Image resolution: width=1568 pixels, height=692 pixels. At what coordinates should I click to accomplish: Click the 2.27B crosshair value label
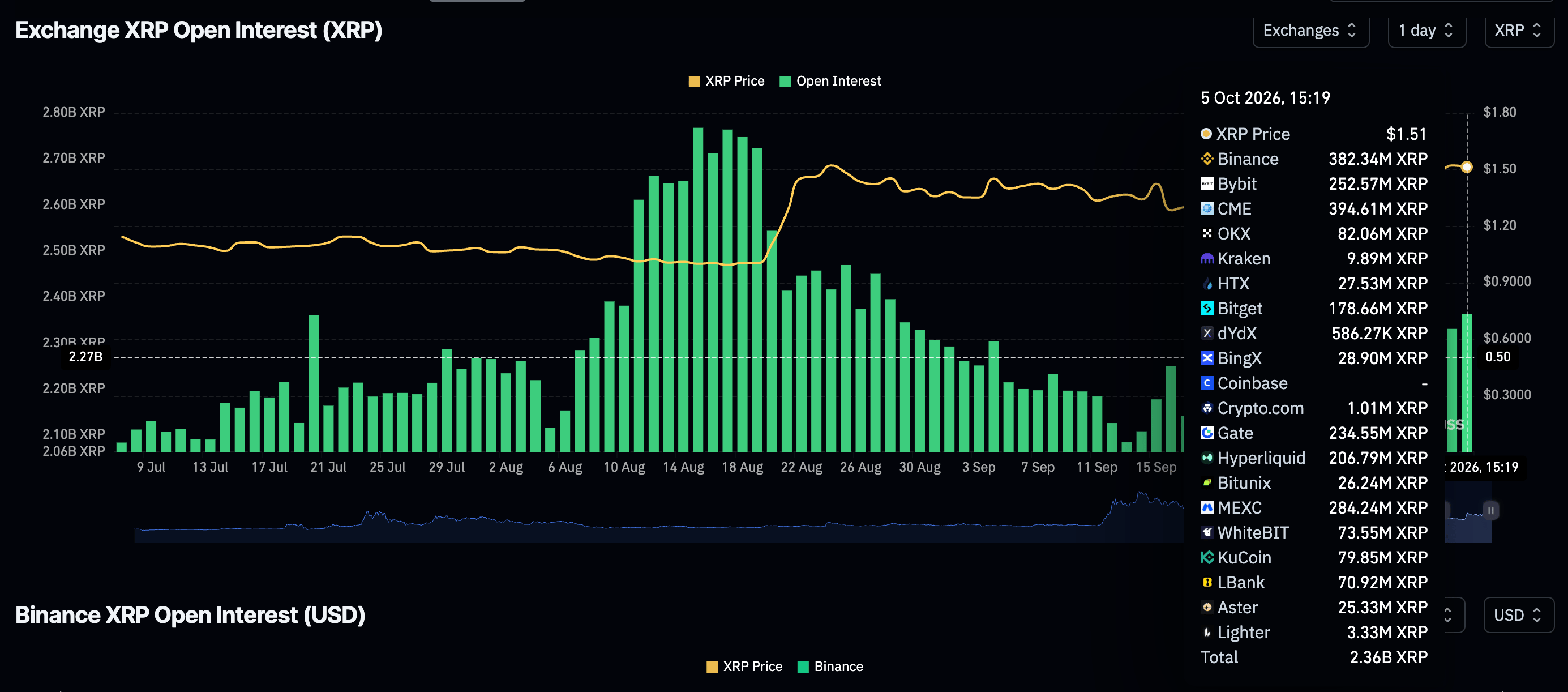(86, 357)
